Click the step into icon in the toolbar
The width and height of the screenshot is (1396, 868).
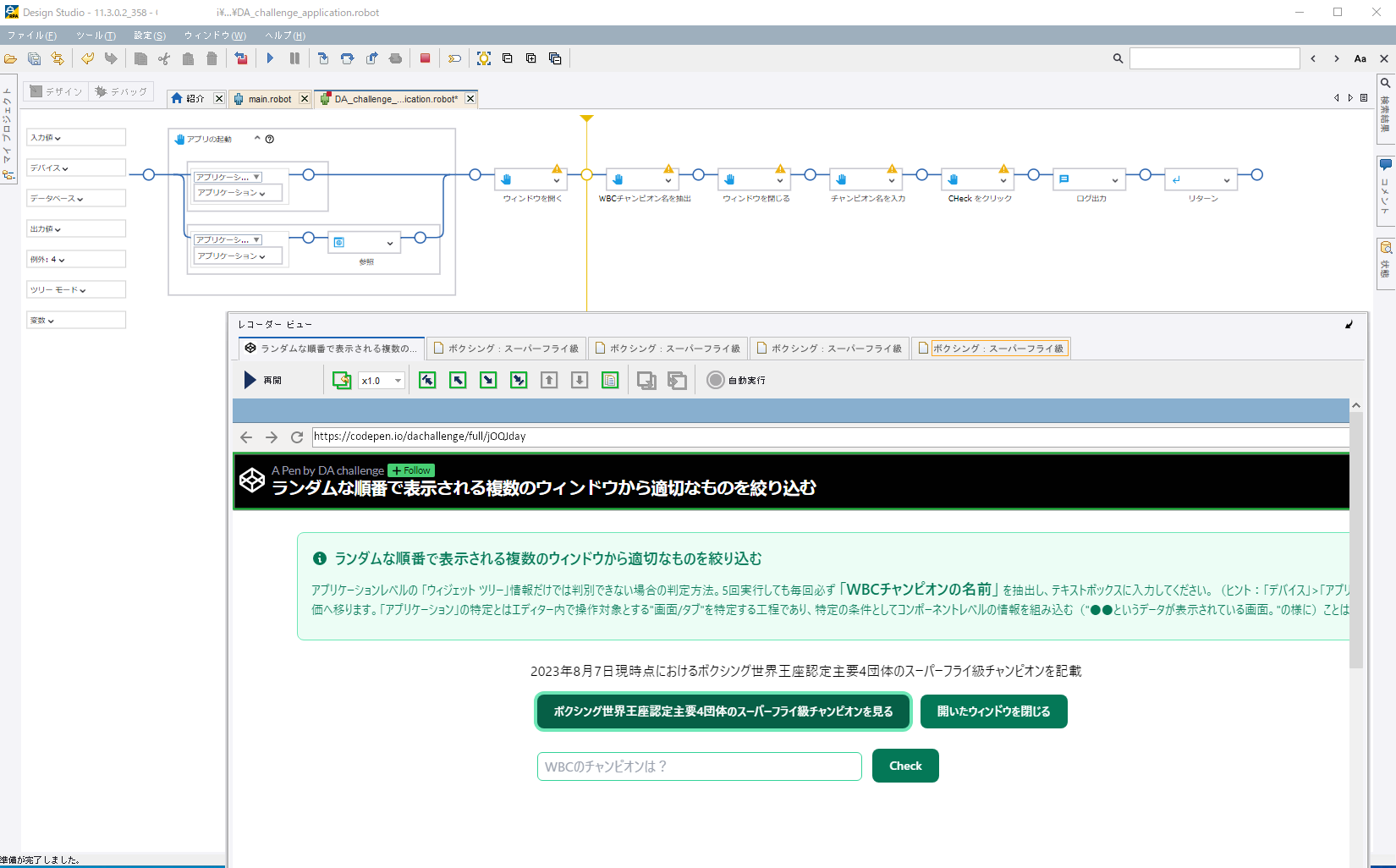(323, 58)
